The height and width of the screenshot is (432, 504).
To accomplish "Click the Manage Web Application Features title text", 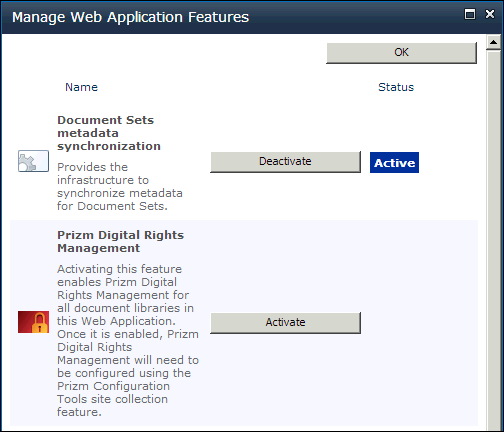I will click(130, 17).
